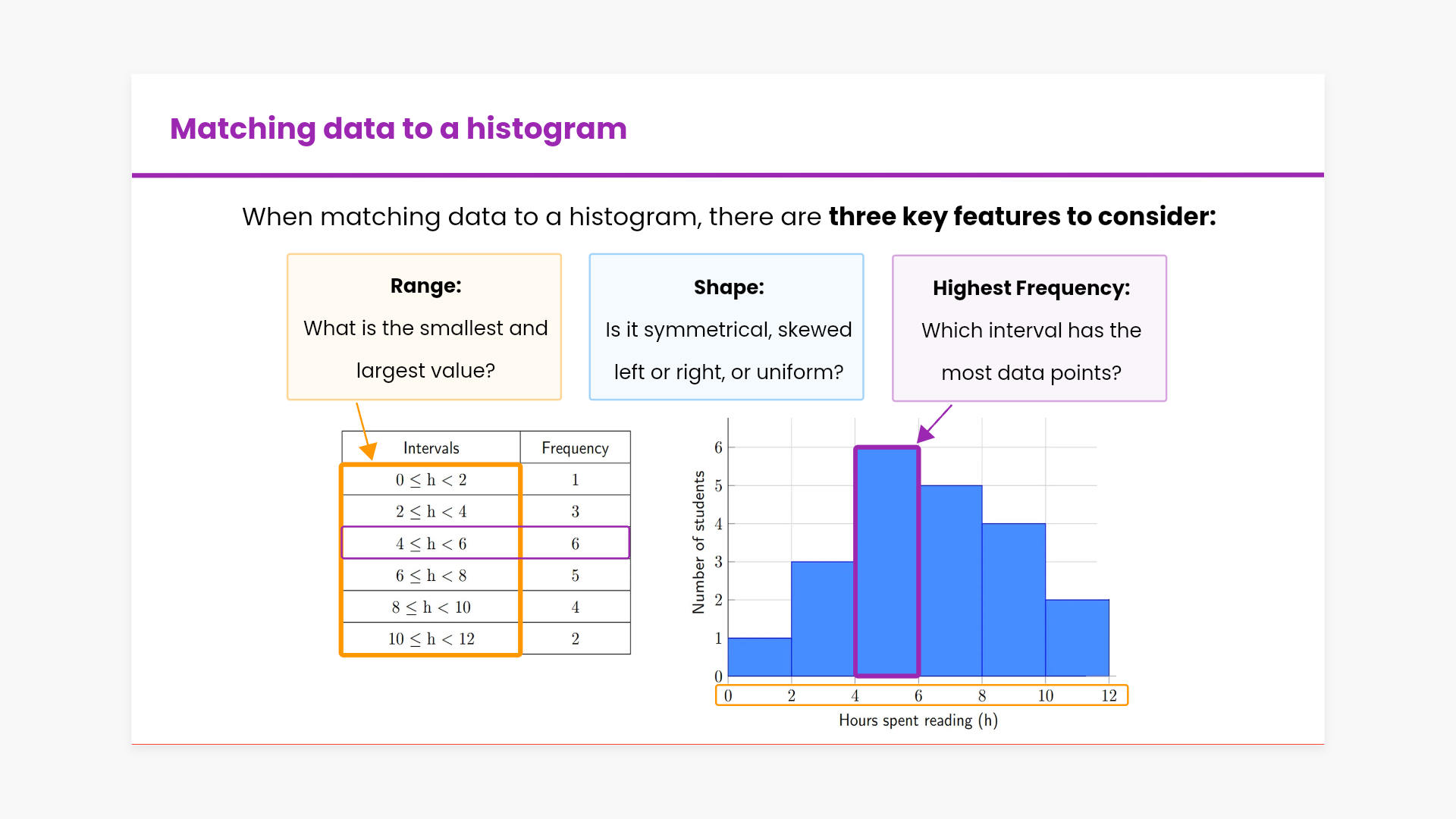Select the purple Highest Frequency box
Image resolution: width=1456 pixels, height=819 pixels.
(x=1029, y=328)
